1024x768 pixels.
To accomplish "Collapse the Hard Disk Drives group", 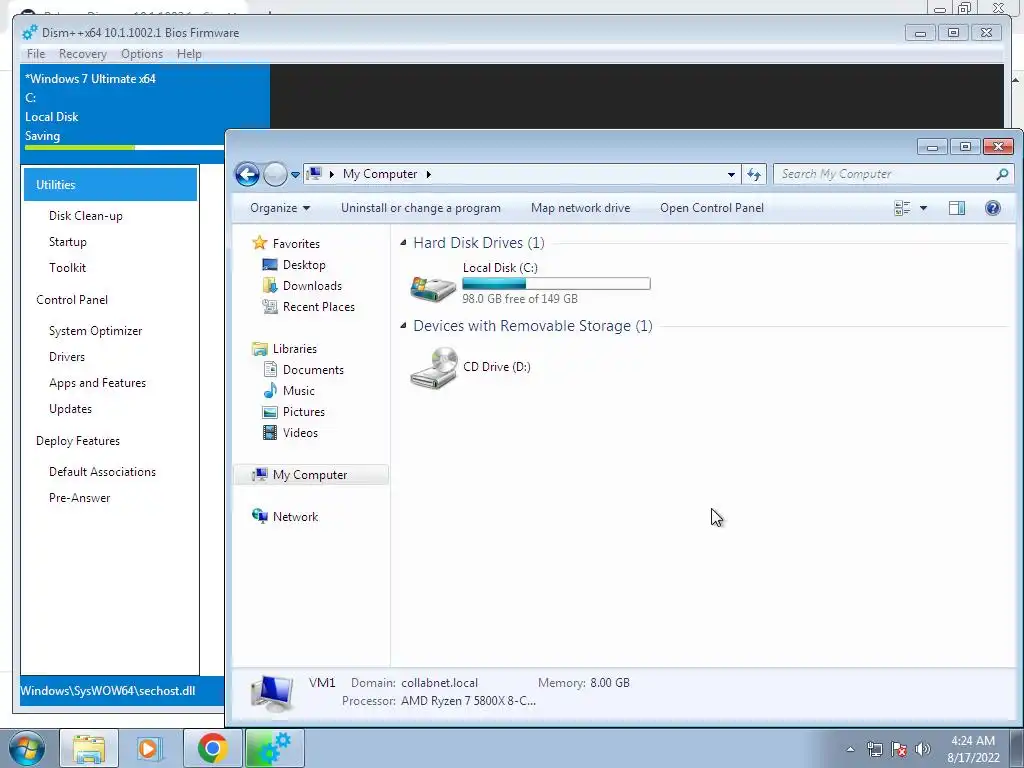I will tap(404, 243).
